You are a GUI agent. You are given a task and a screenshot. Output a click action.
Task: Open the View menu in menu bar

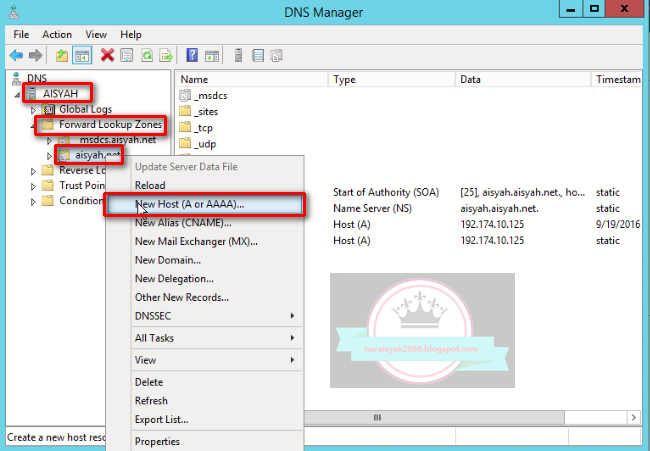(96, 34)
